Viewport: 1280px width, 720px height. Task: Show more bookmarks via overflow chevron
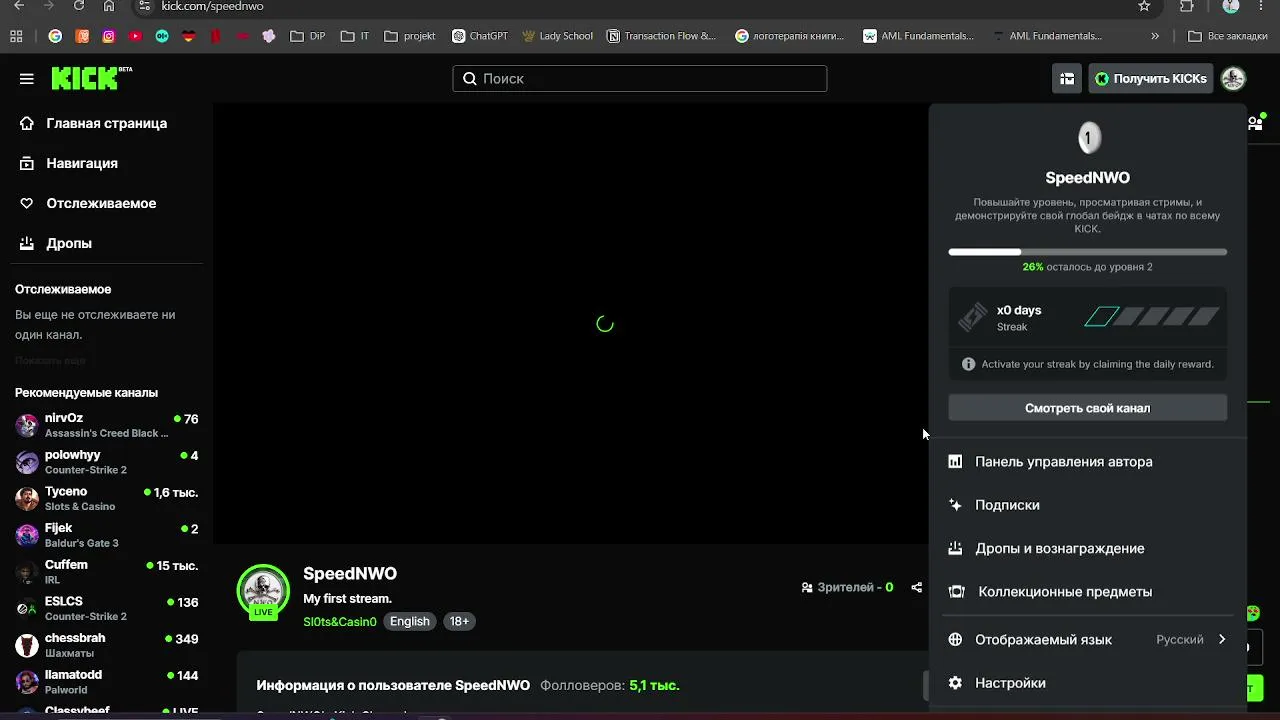tap(1155, 36)
